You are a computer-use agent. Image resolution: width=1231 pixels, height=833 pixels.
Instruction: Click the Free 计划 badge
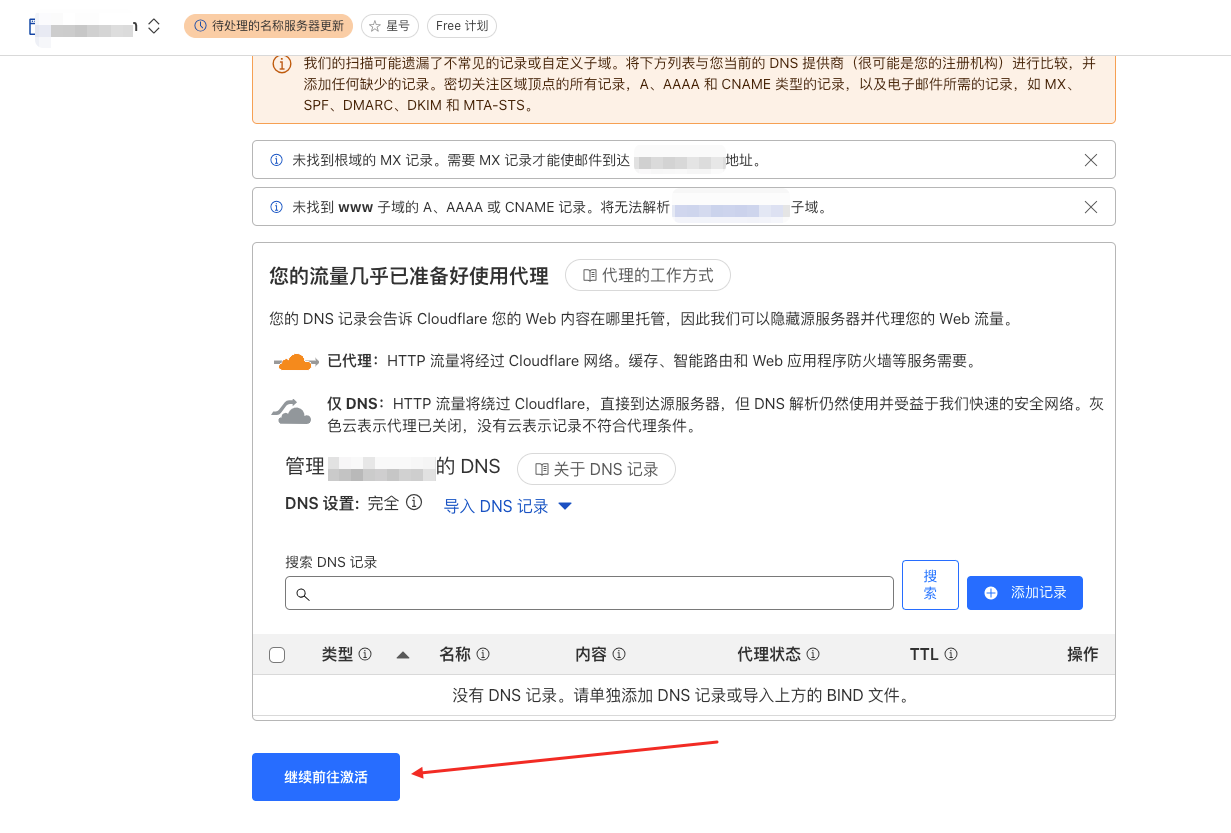click(462, 26)
